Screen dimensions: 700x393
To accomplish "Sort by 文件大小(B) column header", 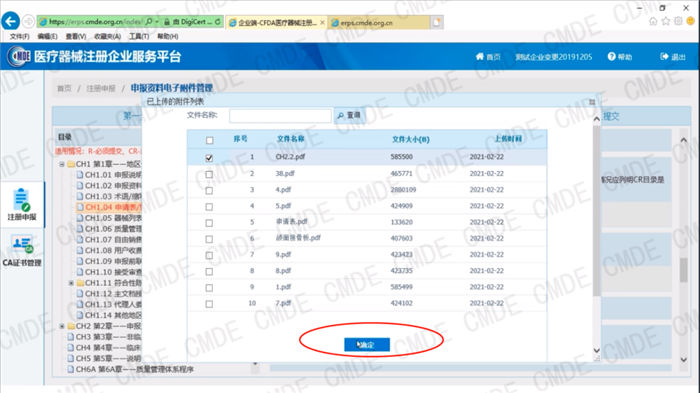I will 411,139.
